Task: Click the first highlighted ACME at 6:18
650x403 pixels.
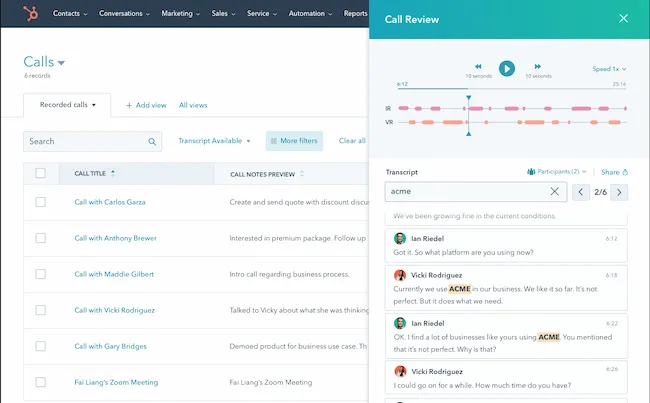Action: point(460,289)
